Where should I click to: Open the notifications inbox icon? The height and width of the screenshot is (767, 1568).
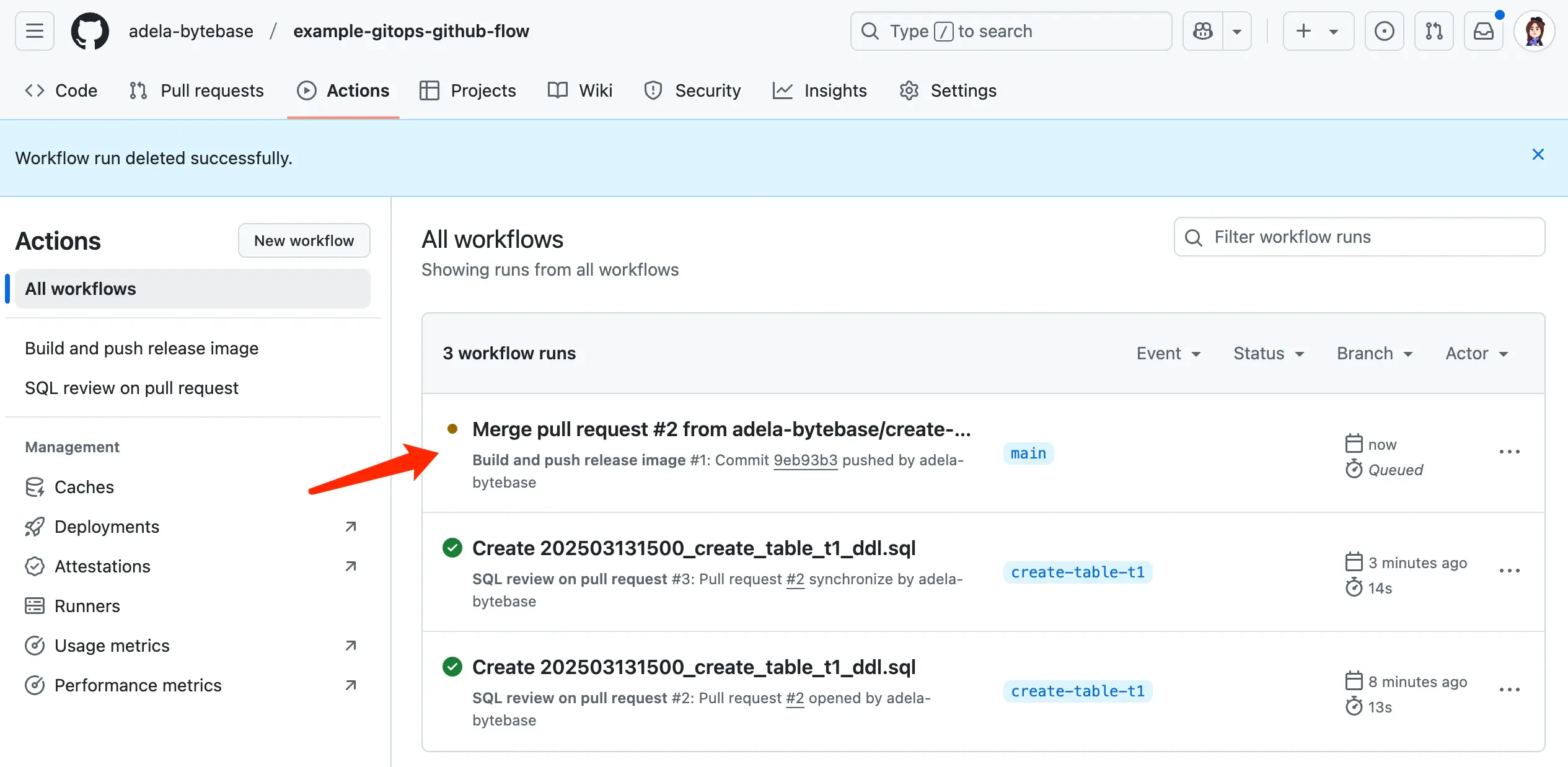(1483, 31)
